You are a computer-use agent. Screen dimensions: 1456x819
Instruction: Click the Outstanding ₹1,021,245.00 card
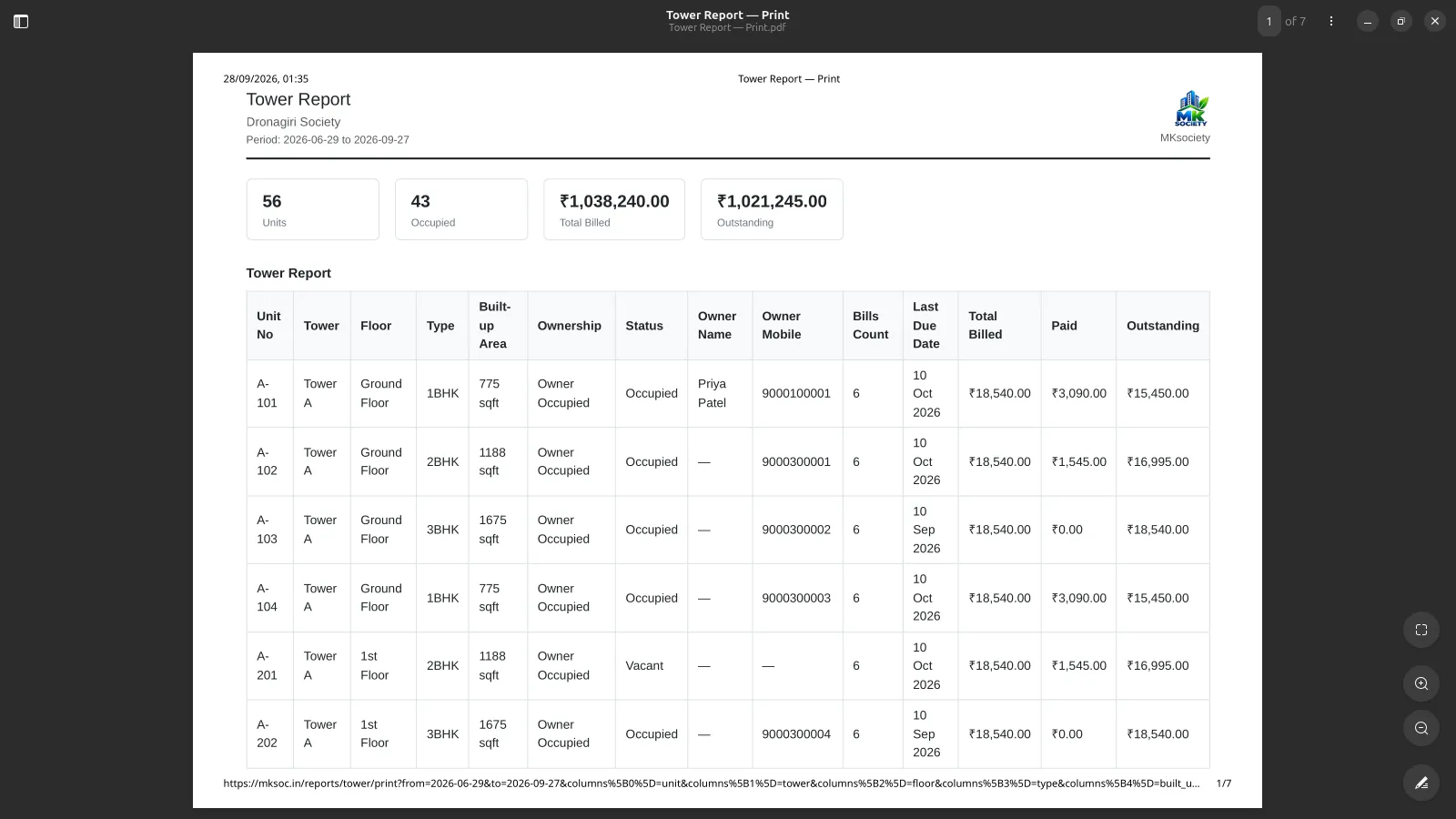click(772, 209)
